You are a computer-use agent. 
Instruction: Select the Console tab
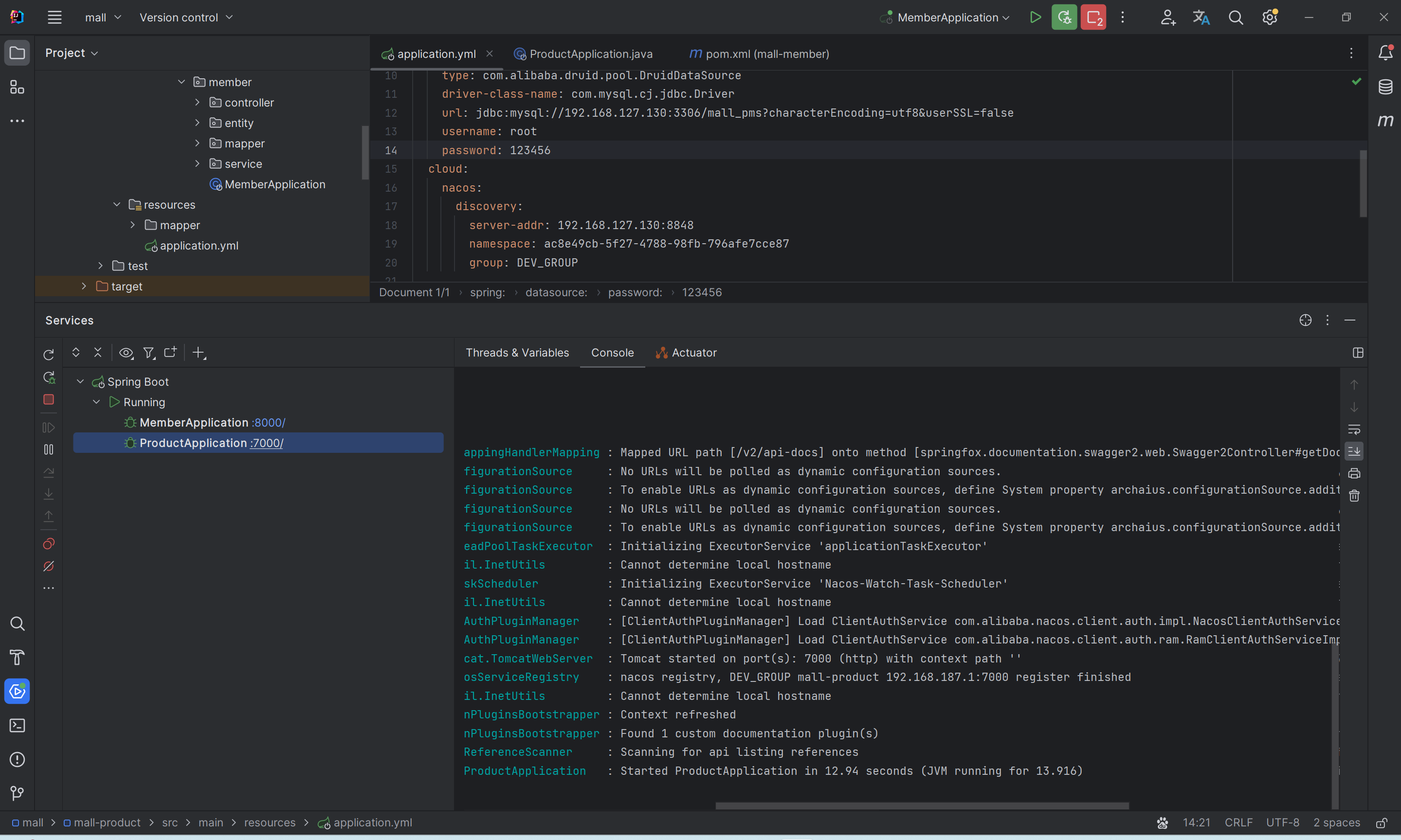612,353
